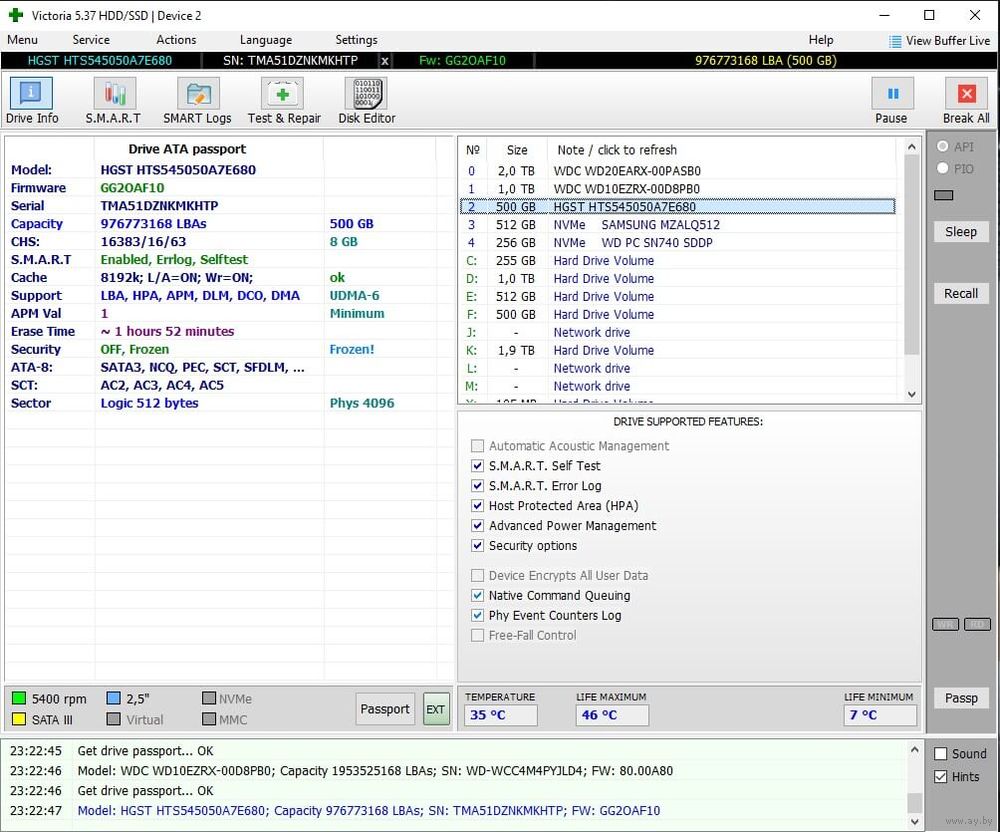Click the x next to serial number
Screen dimensions: 1000x832
pyautogui.click(x=385, y=61)
